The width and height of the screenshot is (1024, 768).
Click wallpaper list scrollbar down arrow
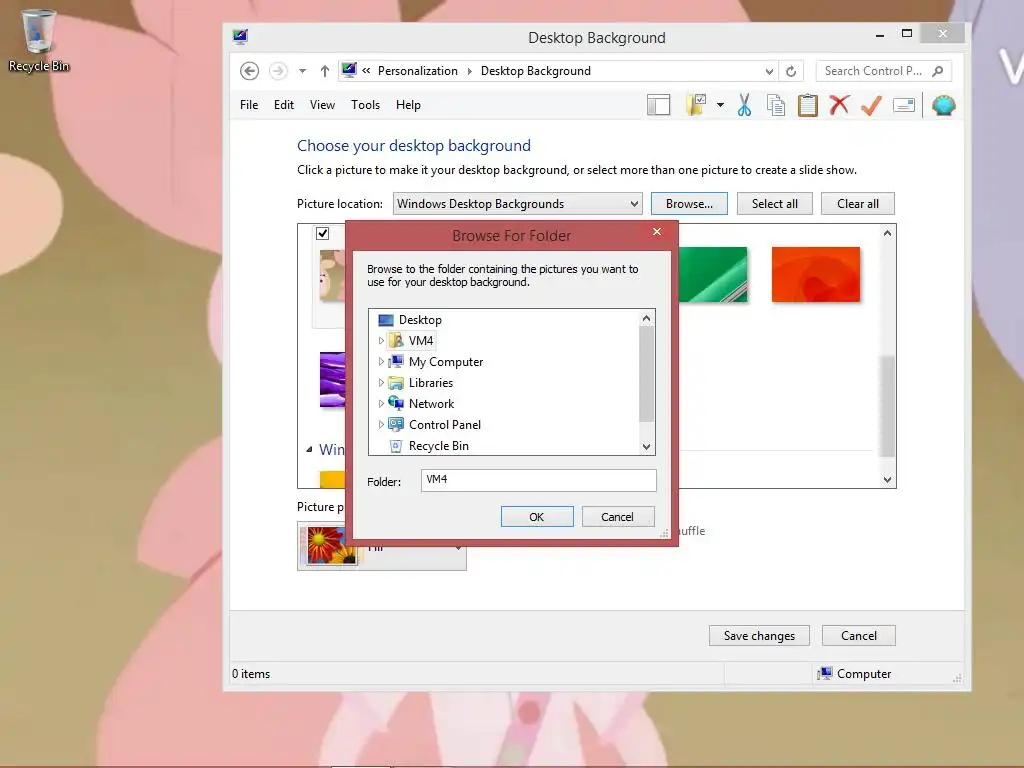[x=888, y=479]
